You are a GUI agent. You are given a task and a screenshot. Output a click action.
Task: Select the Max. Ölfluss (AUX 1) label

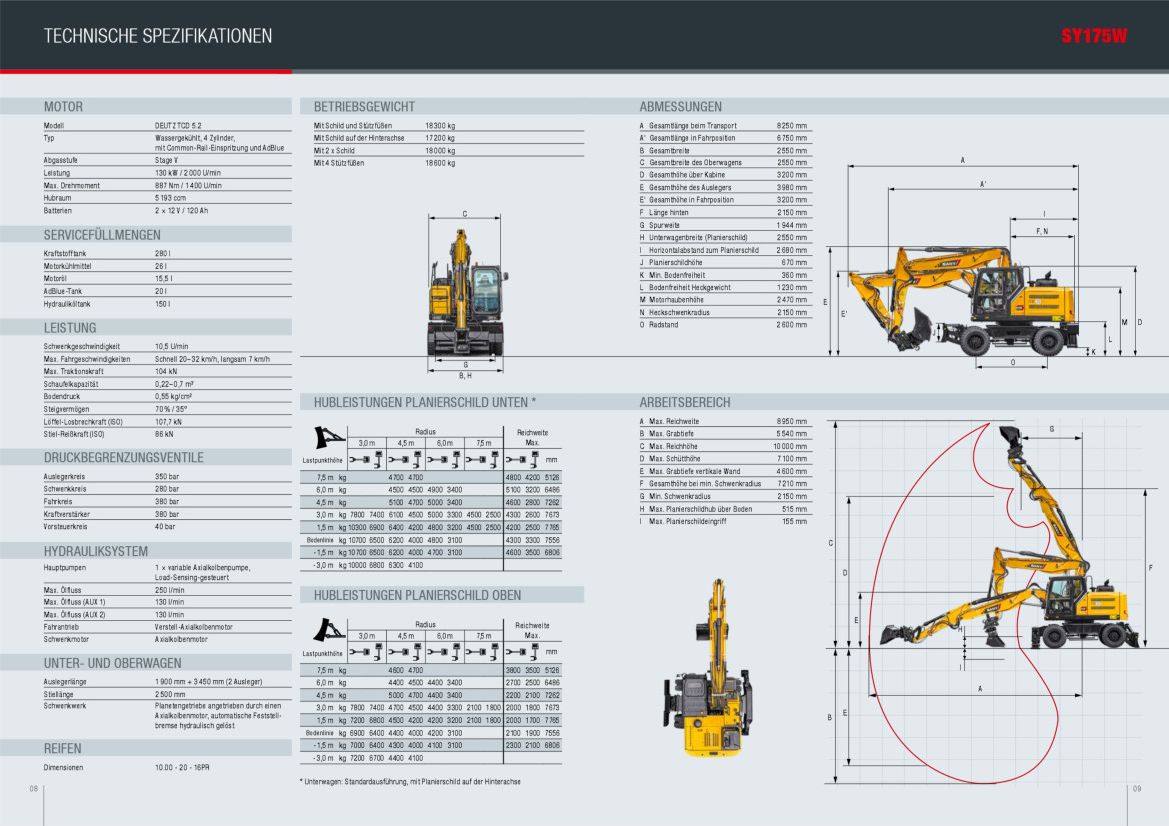point(75,602)
